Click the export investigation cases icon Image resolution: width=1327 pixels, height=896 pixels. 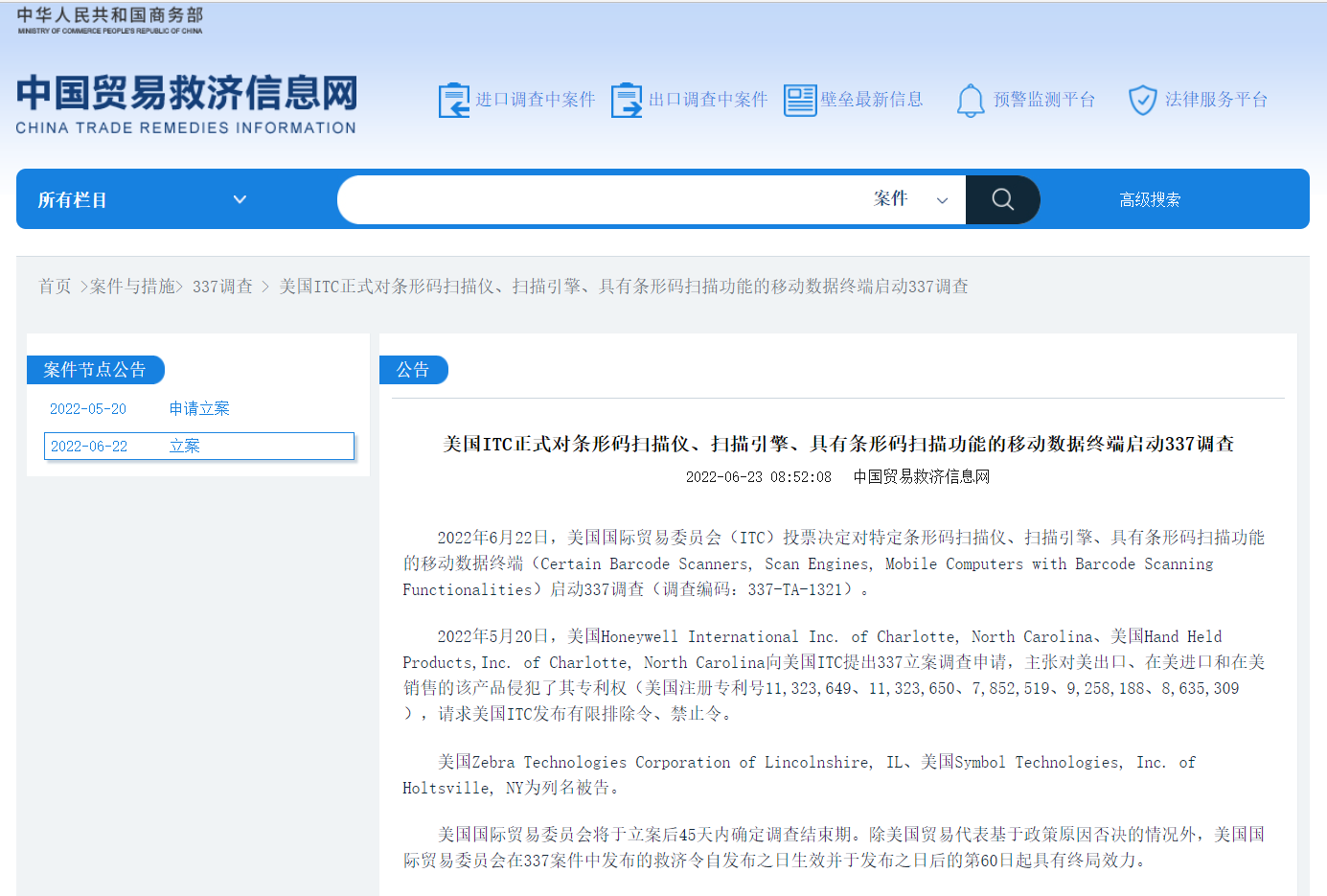point(627,100)
